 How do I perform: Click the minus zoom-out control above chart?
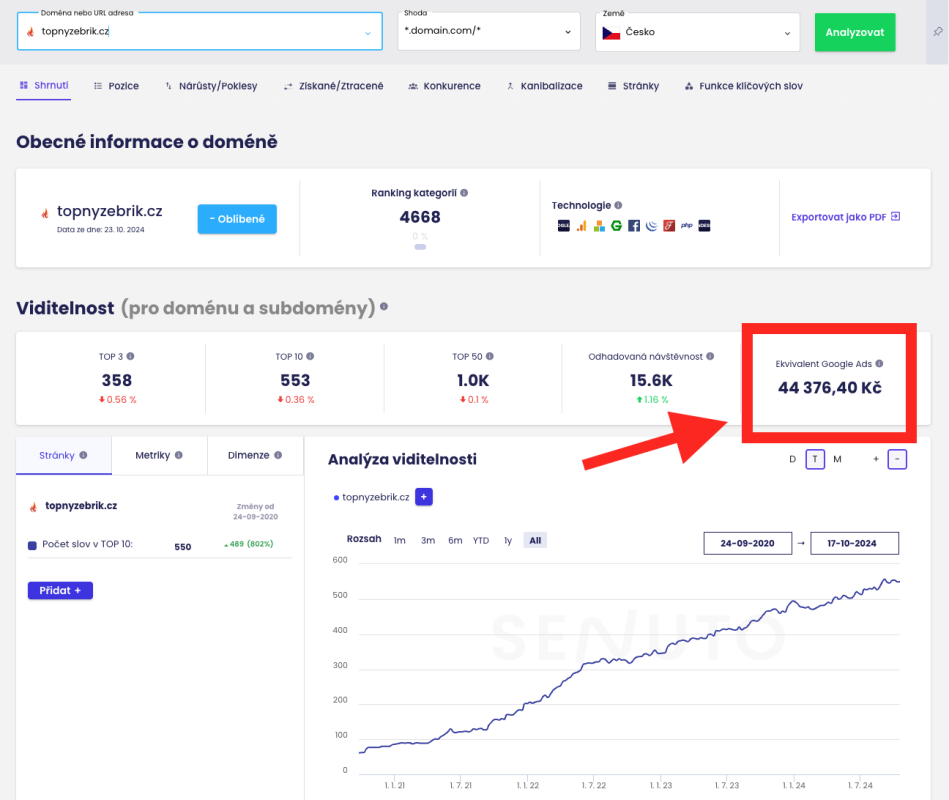[897, 459]
